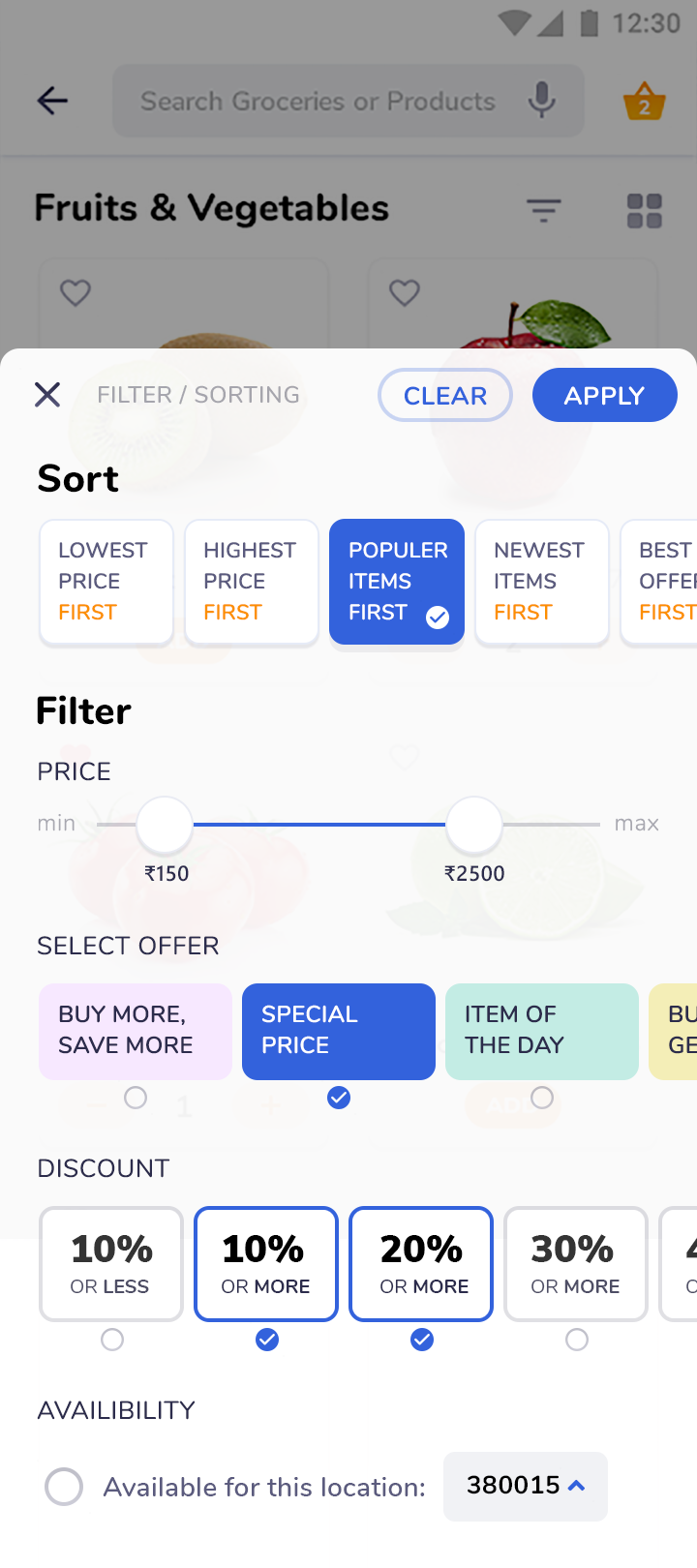Tap the microphone voice search icon
697x1568 pixels.
click(542, 101)
